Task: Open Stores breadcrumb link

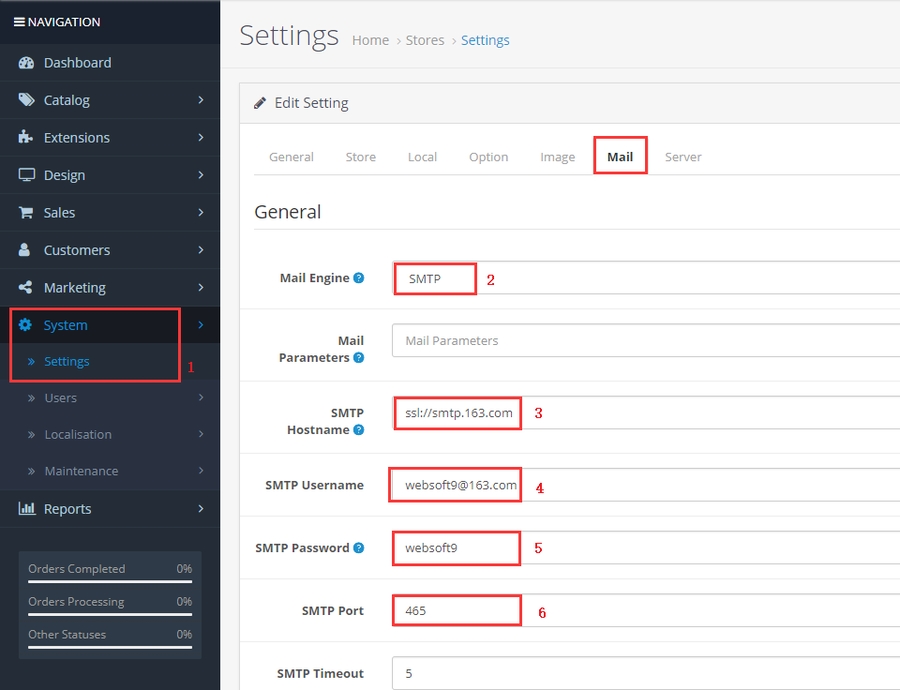Action: [425, 40]
